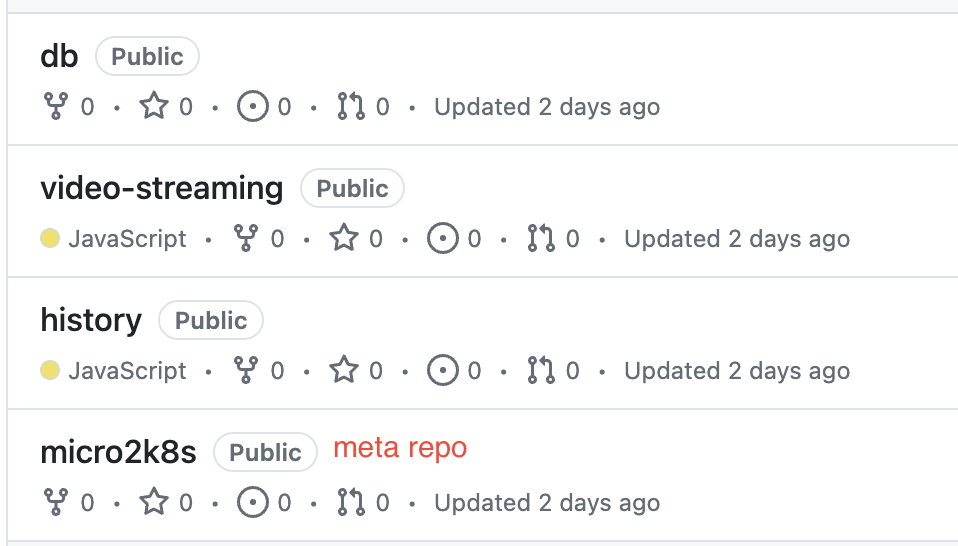Click the star icon for db repository
Viewport: 958px width, 546px height.
(154, 106)
